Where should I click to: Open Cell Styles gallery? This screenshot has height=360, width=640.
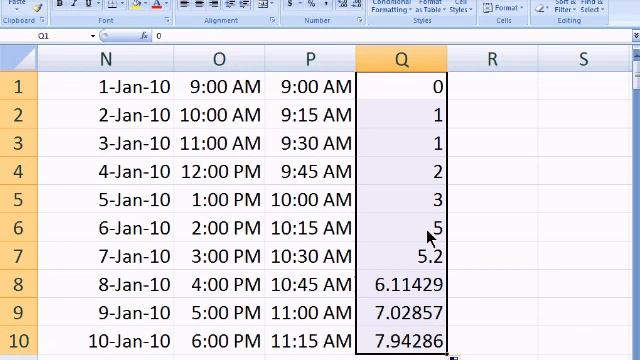tap(460, 7)
